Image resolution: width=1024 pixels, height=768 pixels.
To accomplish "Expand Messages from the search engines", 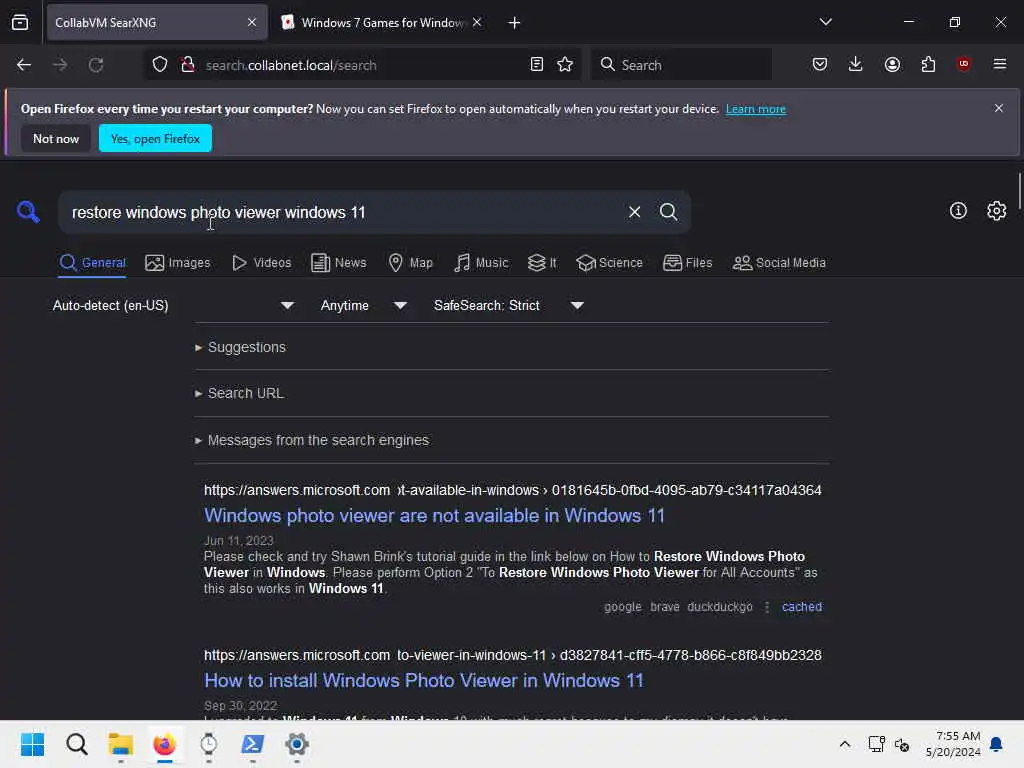I will [x=312, y=440].
